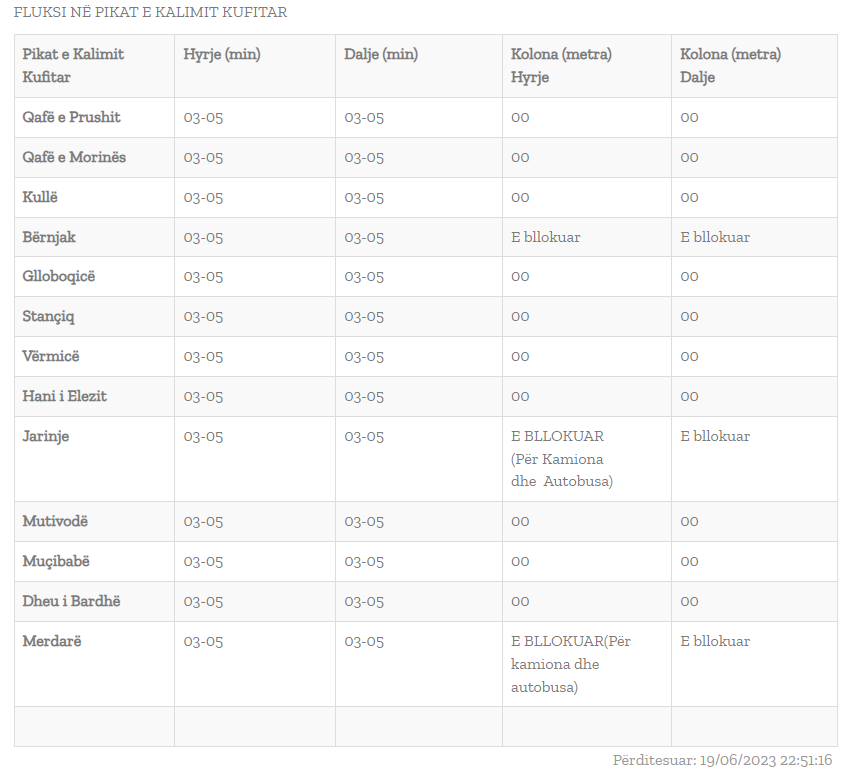Select the Vërmicë row name
This screenshot has height=783, width=853.
pos(51,356)
